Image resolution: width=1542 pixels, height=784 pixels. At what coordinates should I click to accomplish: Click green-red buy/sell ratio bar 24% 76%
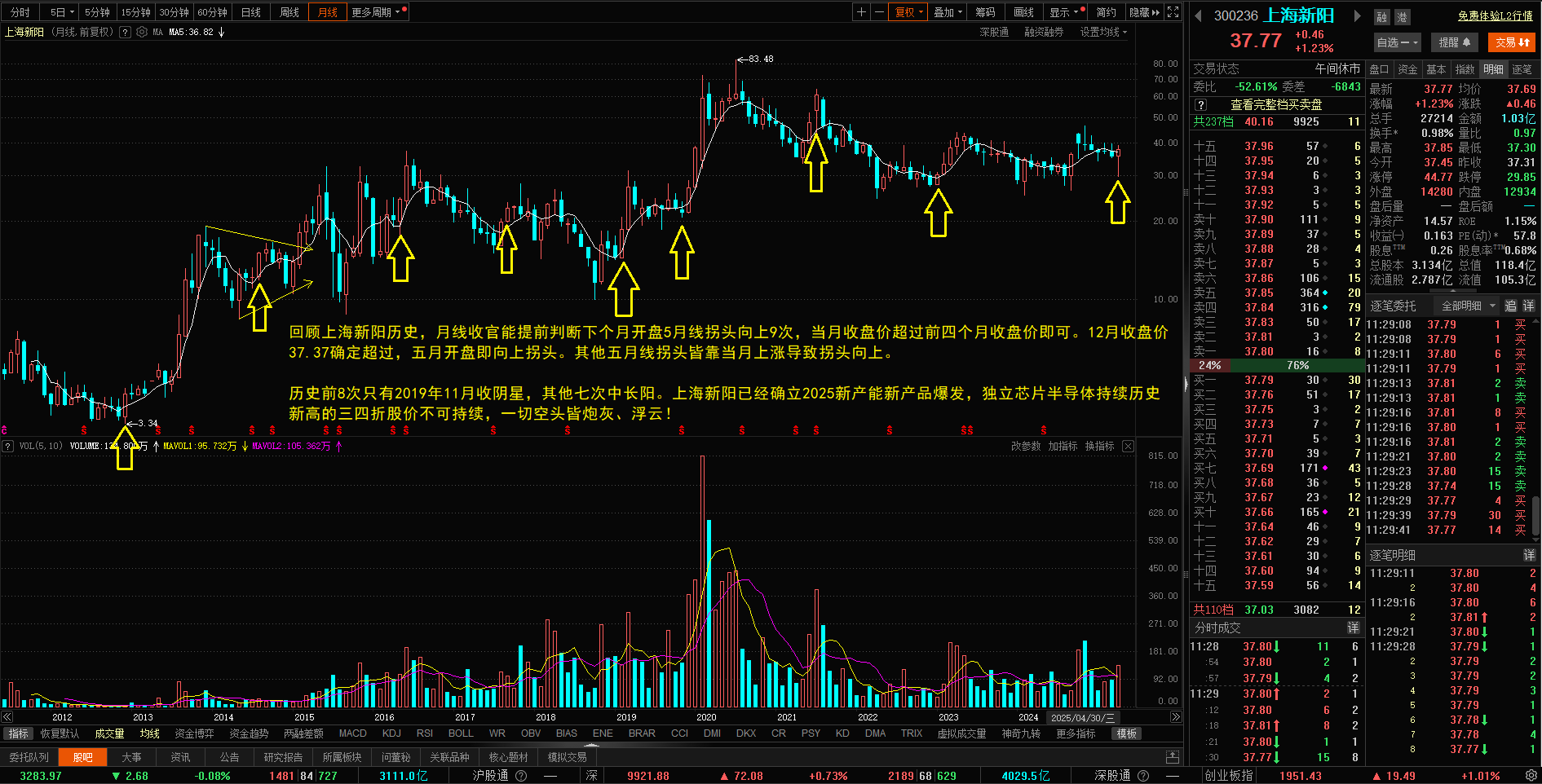point(1276,365)
